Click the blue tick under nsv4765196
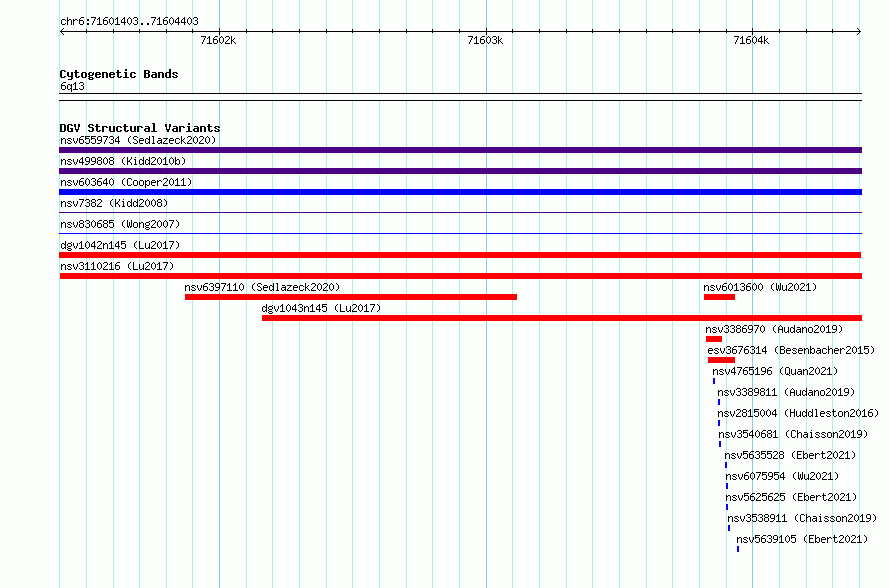 click(714, 381)
